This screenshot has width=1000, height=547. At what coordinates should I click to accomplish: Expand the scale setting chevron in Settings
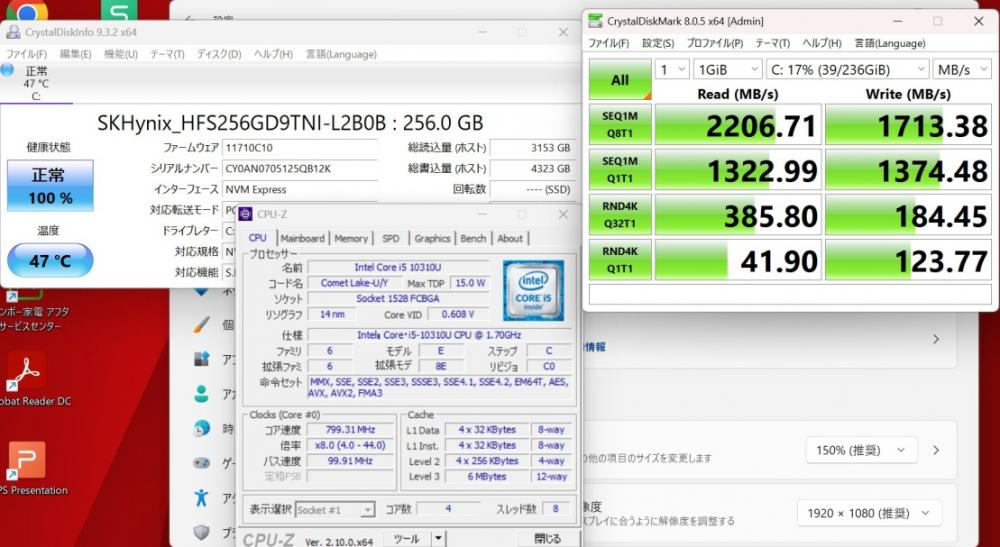936,450
